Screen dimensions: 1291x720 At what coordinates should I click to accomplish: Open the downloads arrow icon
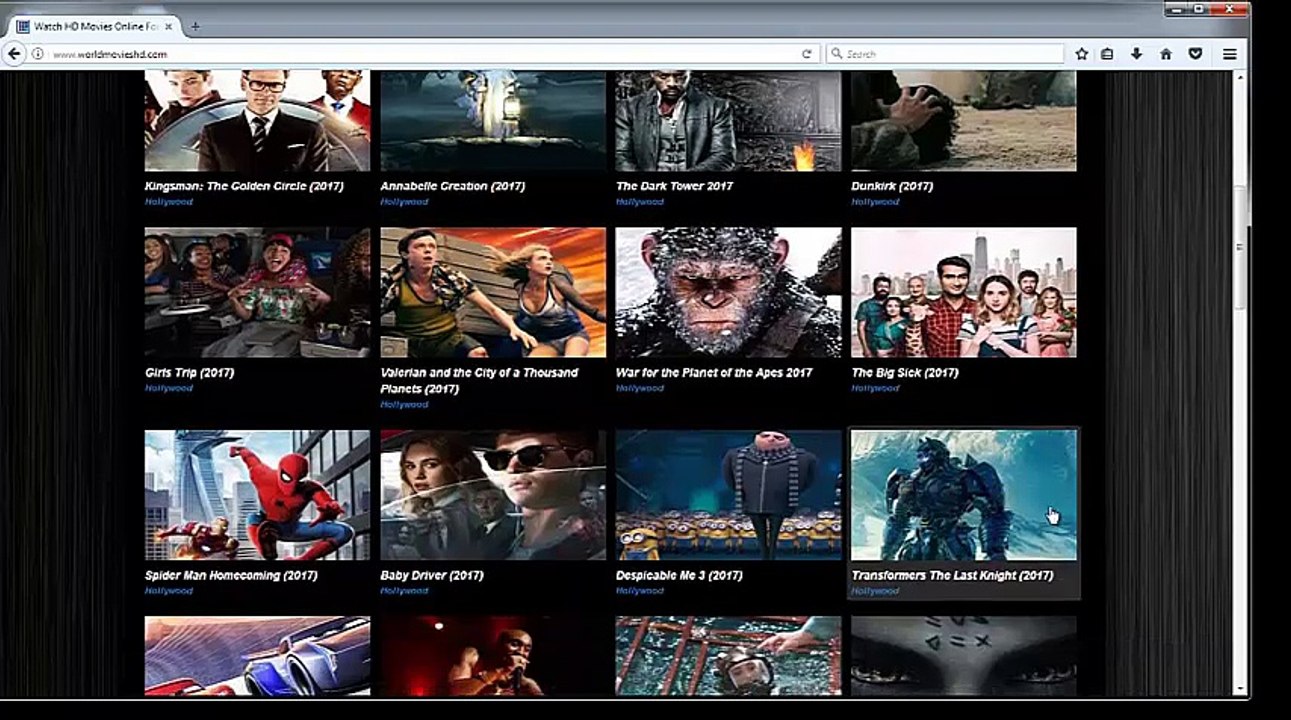click(x=1136, y=54)
